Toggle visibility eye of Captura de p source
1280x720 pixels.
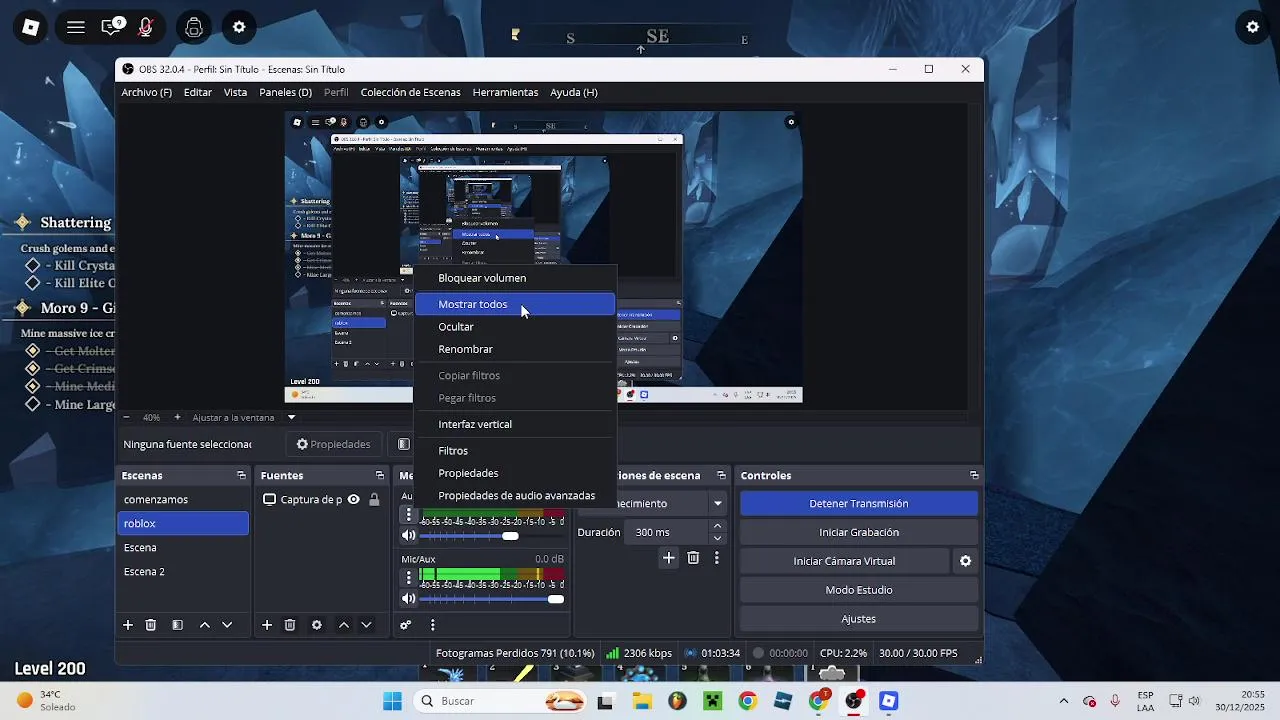[353, 500]
